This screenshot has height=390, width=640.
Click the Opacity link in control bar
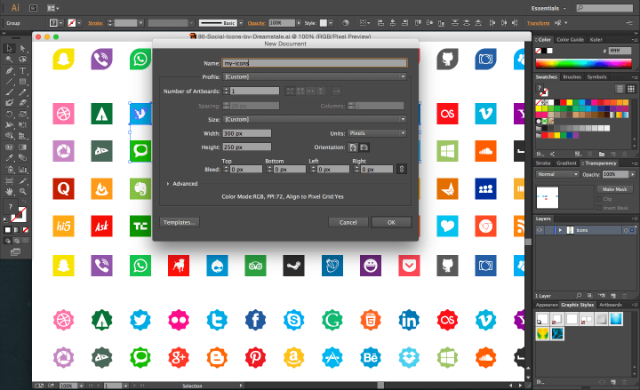[x=256, y=23]
